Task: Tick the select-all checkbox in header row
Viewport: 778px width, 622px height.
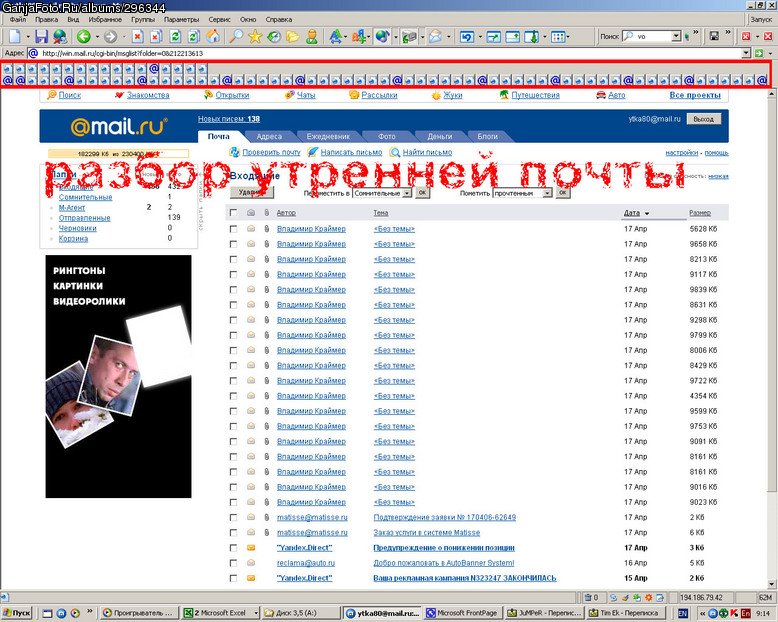Action: (x=233, y=213)
